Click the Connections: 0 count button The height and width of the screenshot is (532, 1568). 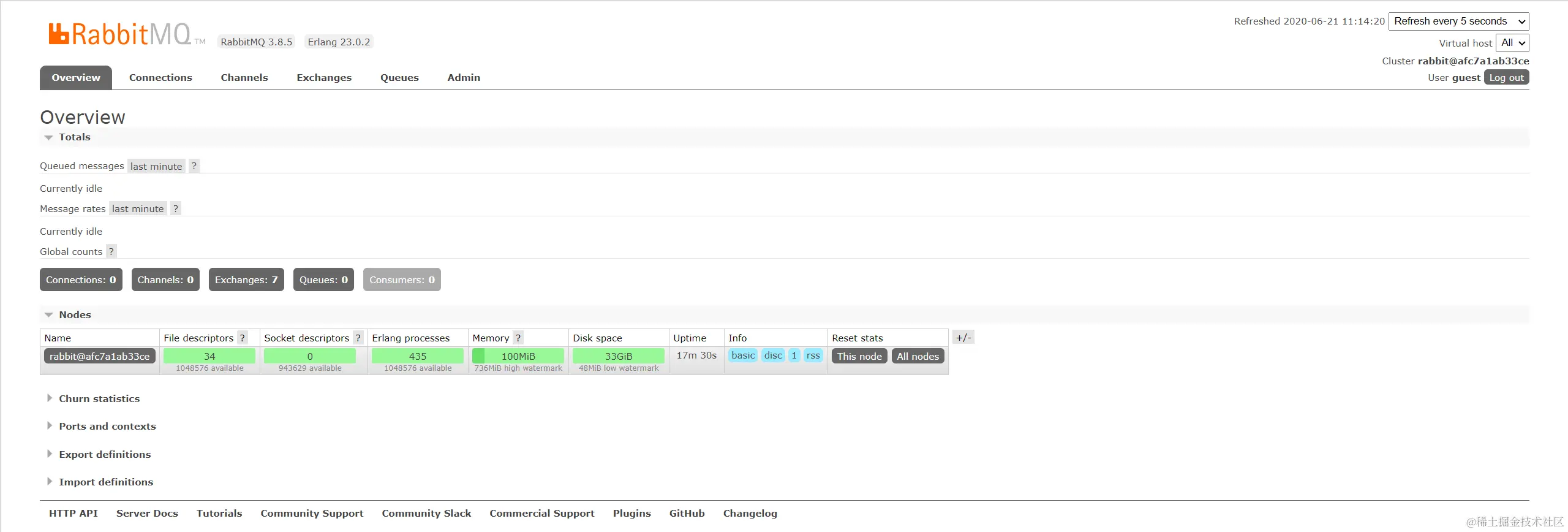pos(81,280)
